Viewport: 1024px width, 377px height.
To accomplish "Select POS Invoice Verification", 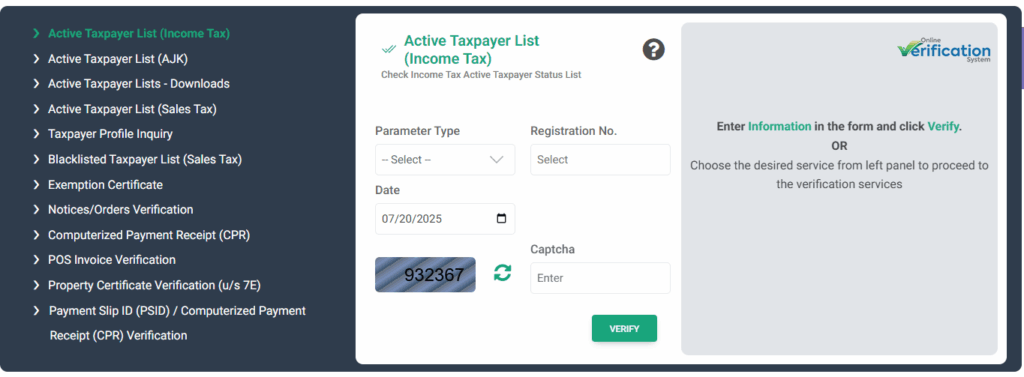I will pyautogui.click(x=112, y=260).
